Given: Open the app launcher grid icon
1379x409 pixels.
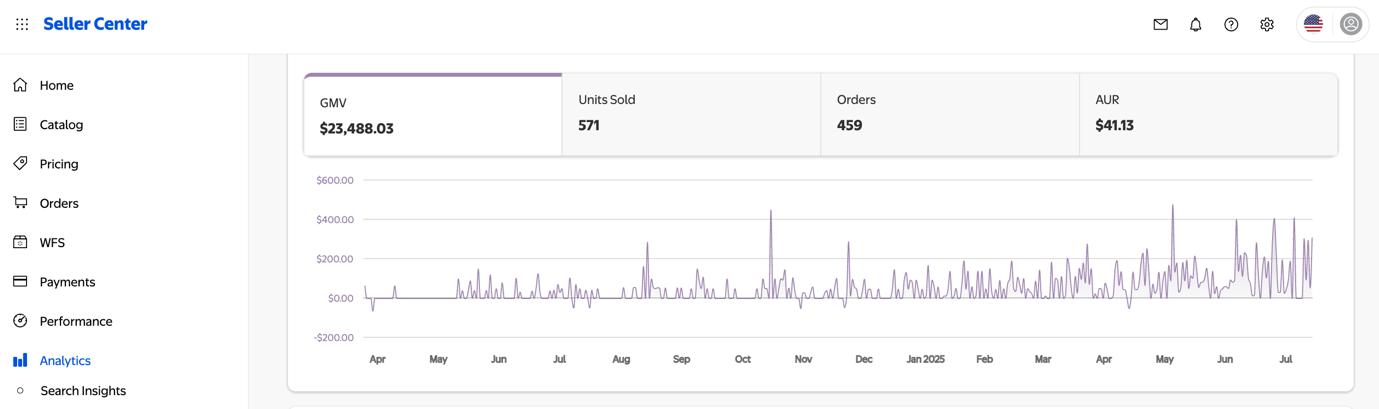Looking at the screenshot, I should [22, 24].
